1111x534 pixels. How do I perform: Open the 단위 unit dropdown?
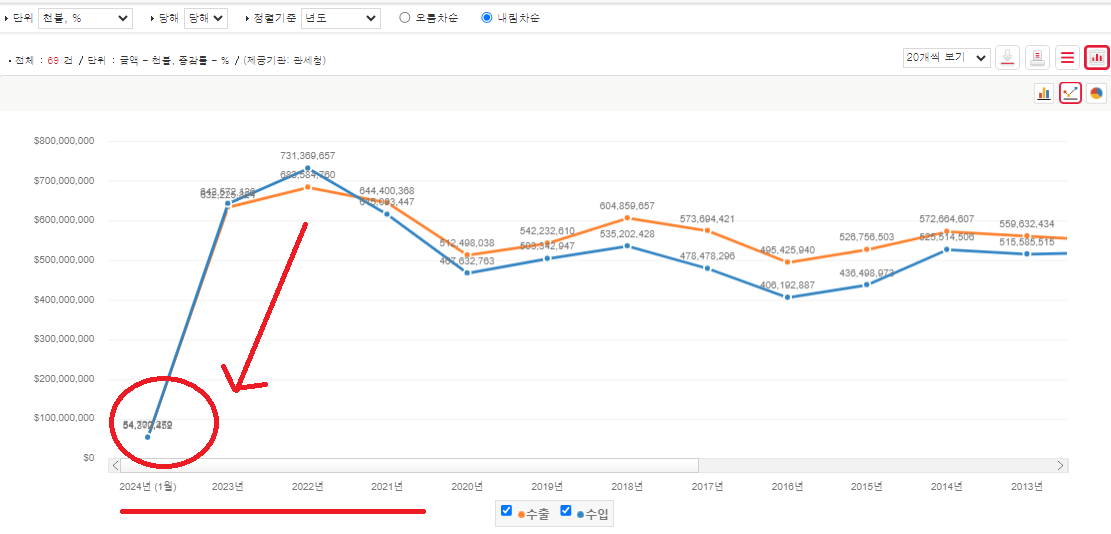86,18
